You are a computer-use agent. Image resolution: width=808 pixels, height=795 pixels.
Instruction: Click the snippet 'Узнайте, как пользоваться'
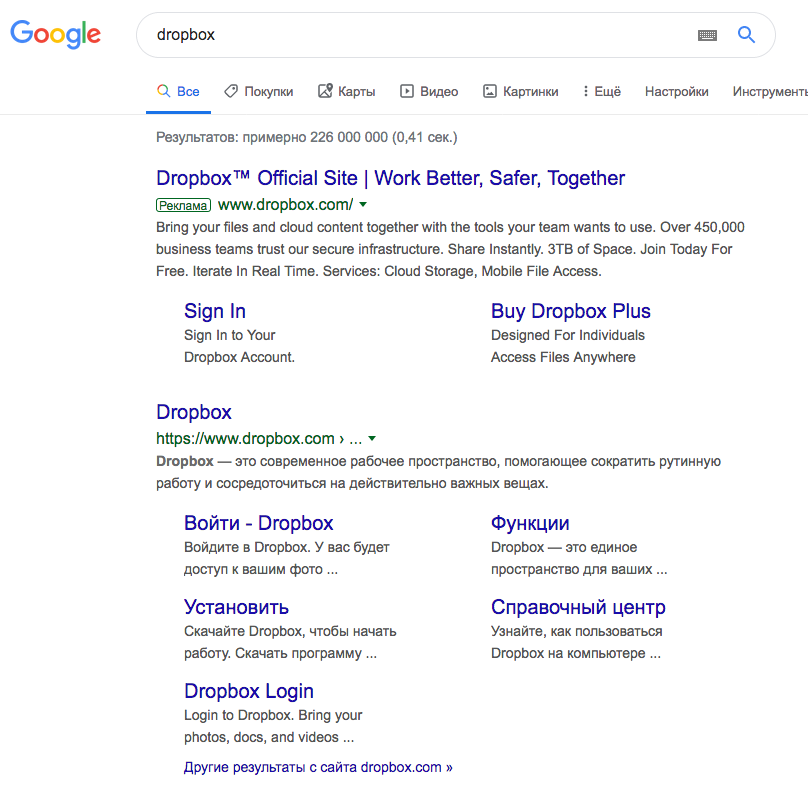576,631
